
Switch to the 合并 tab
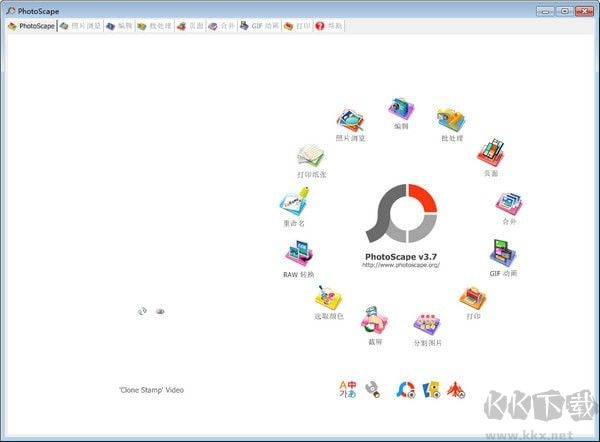pos(222,26)
